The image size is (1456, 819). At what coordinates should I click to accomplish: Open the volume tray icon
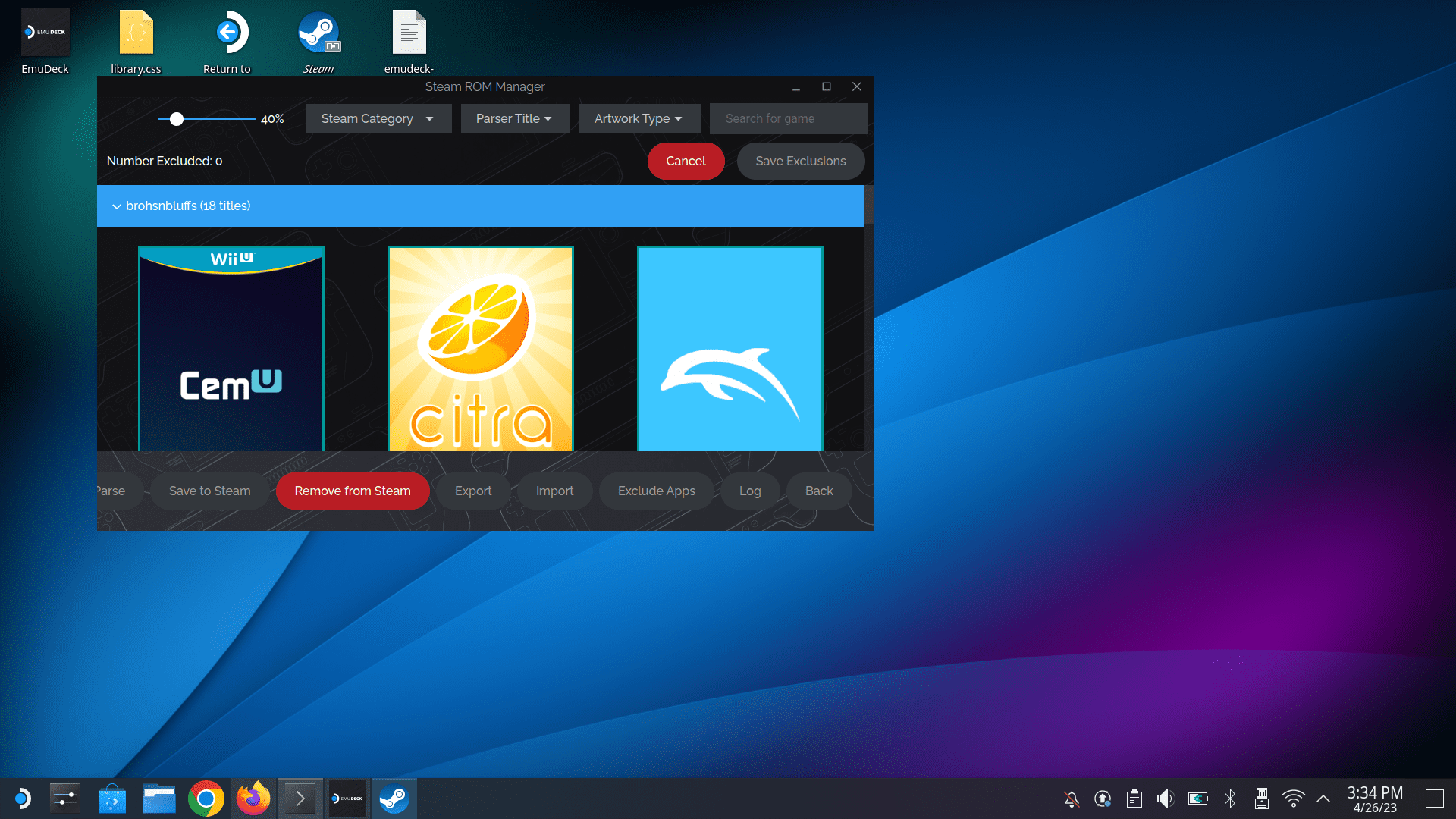tap(1166, 799)
